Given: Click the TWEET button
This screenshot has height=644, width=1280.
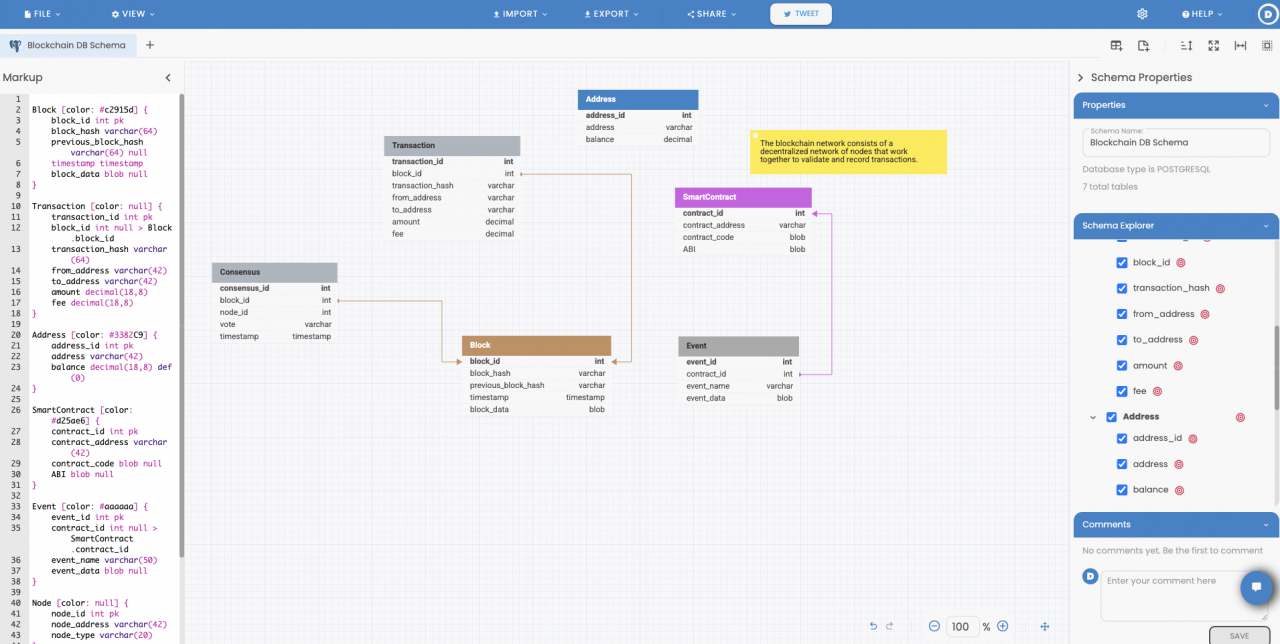Looking at the screenshot, I should pos(800,14).
